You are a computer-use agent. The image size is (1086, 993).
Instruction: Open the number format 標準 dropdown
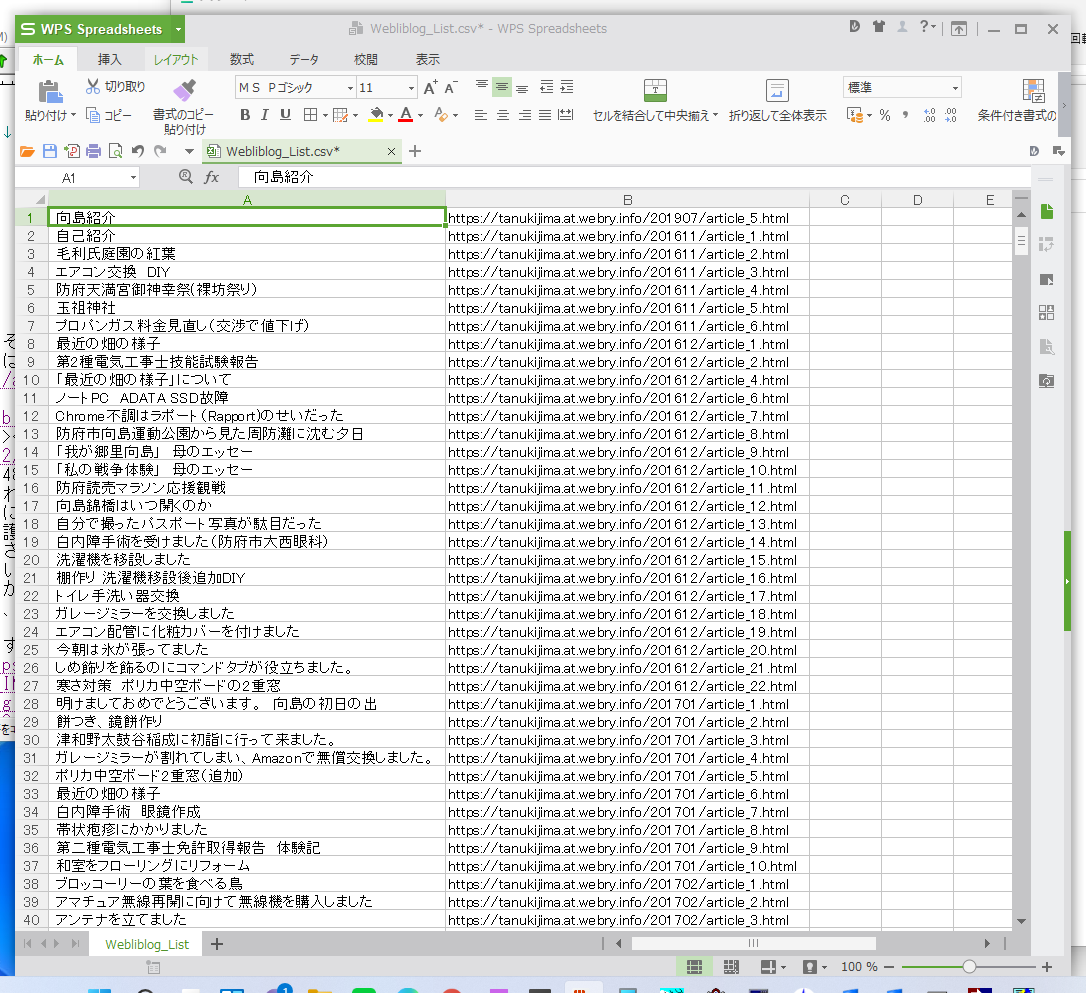956,88
